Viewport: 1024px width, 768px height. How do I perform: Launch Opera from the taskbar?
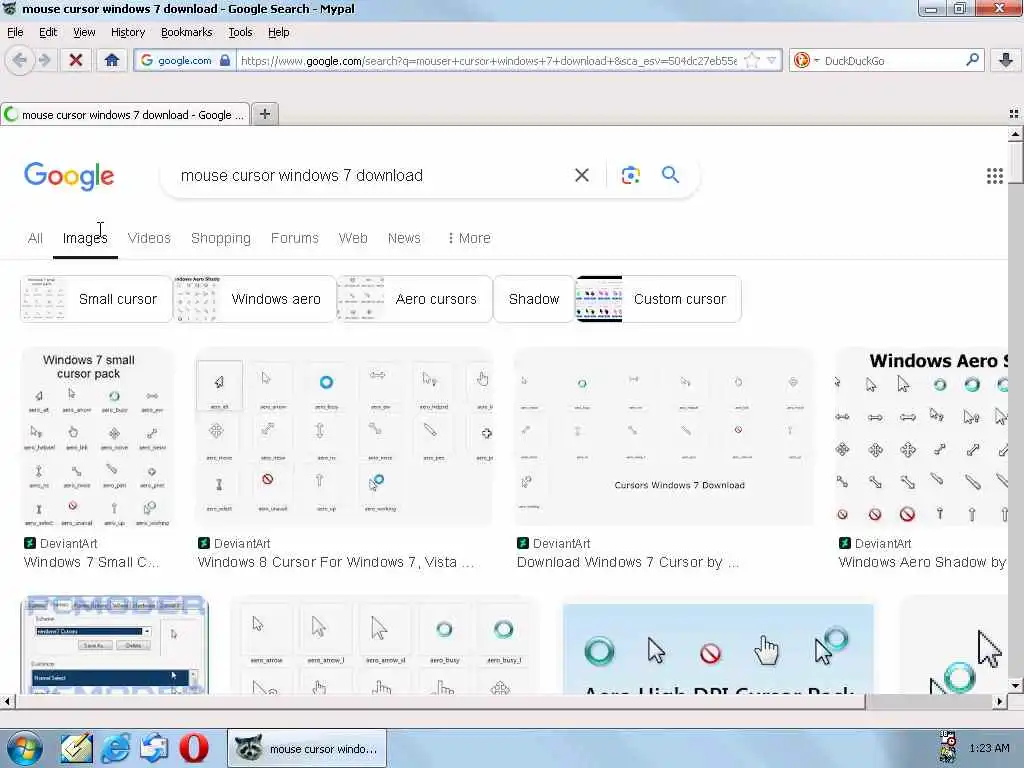tap(194, 748)
